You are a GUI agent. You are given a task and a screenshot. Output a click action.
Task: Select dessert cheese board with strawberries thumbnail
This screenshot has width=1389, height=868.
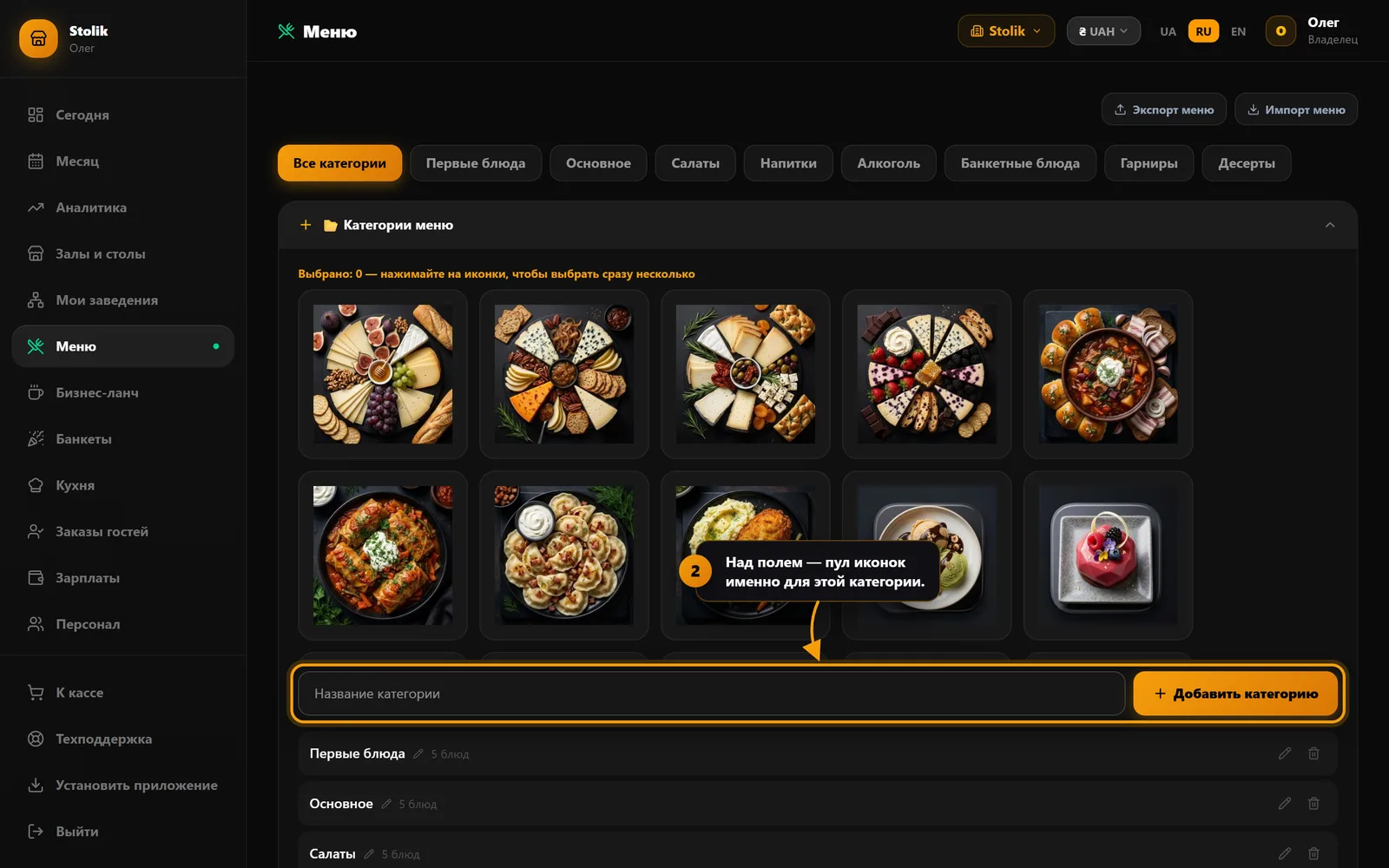[x=927, y=374]
